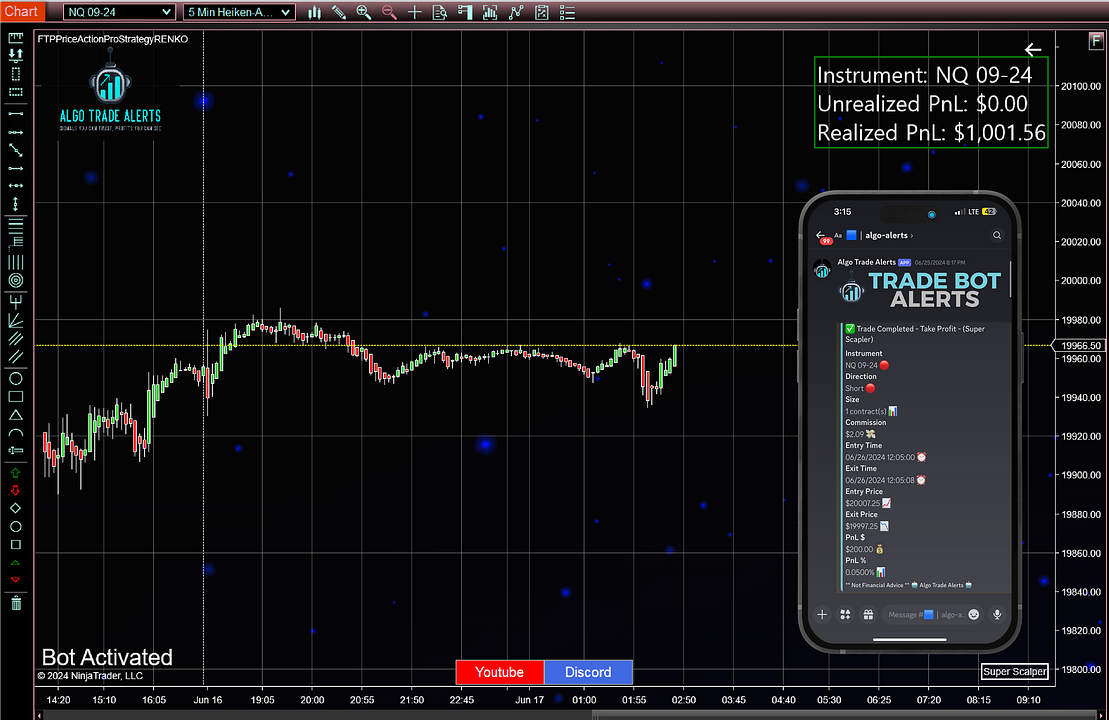
Task: Click the Bot Activated status text
Action: pos(107,657)
